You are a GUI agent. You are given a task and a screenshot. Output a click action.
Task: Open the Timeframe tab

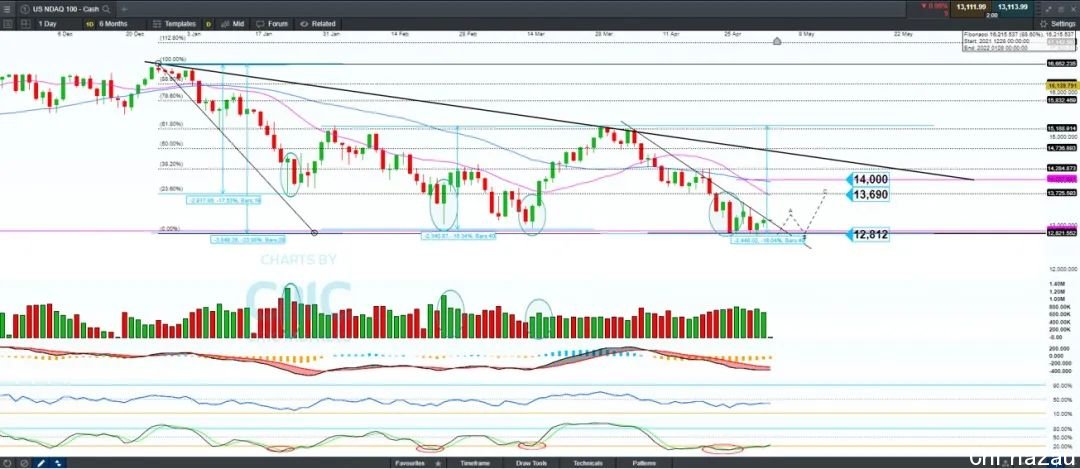tap(475, 463)
